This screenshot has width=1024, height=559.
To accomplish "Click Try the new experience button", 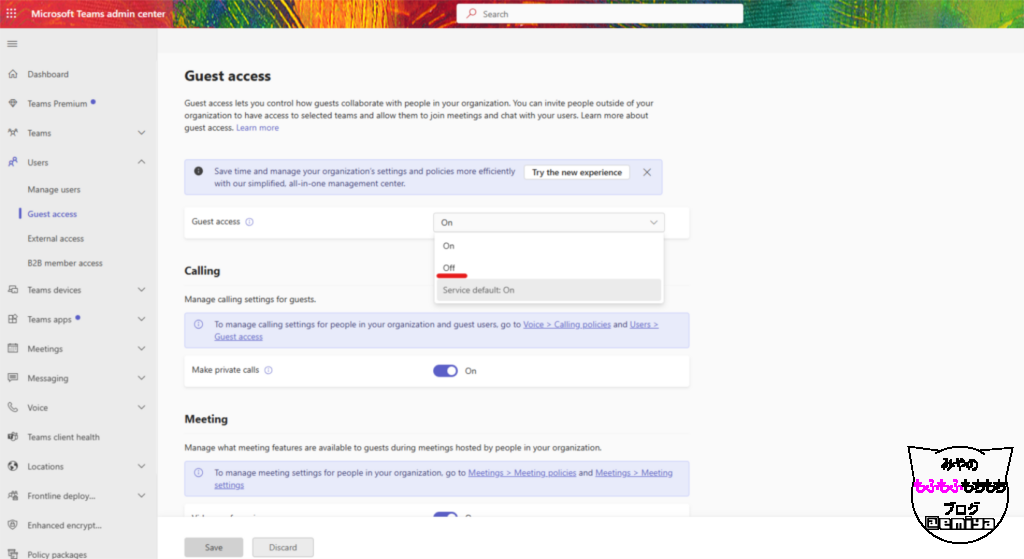I will [x=577, y=172].
